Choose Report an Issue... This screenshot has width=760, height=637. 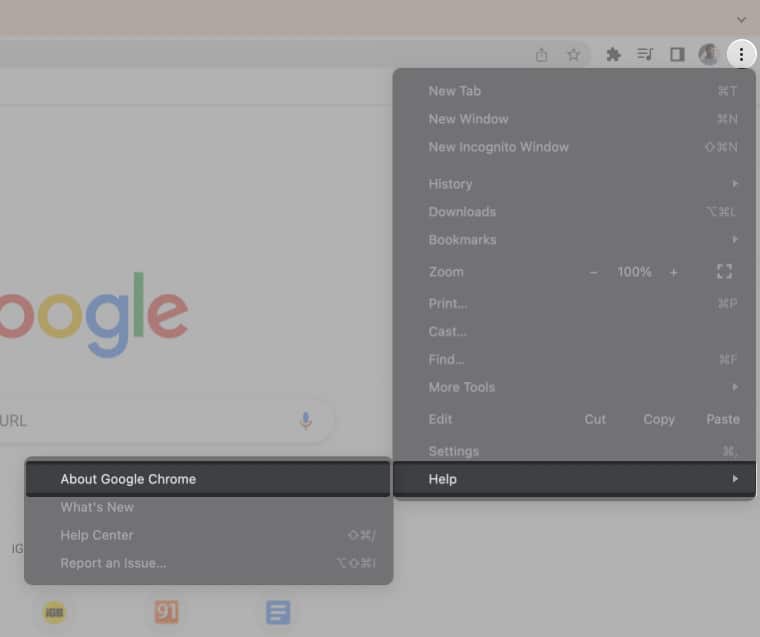[x=208, y=563]
